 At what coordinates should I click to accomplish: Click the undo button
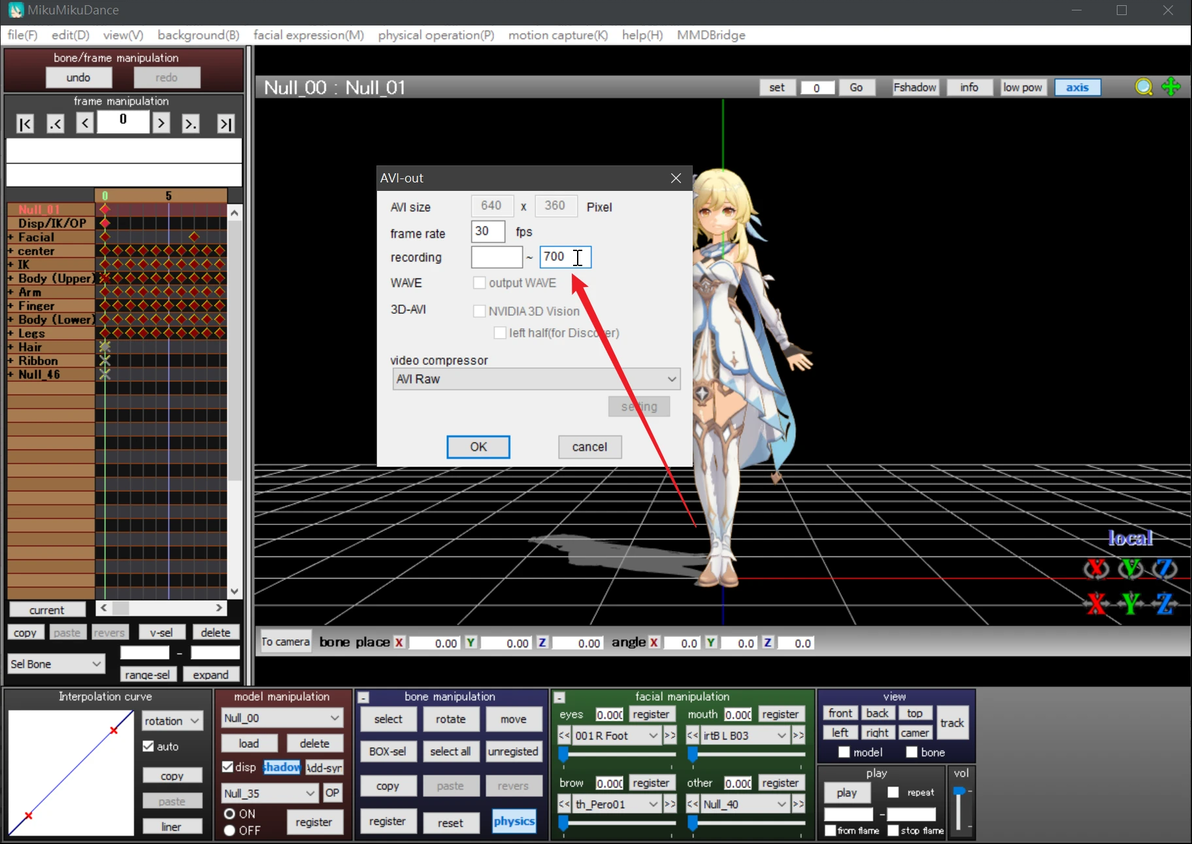click(78, 78)
